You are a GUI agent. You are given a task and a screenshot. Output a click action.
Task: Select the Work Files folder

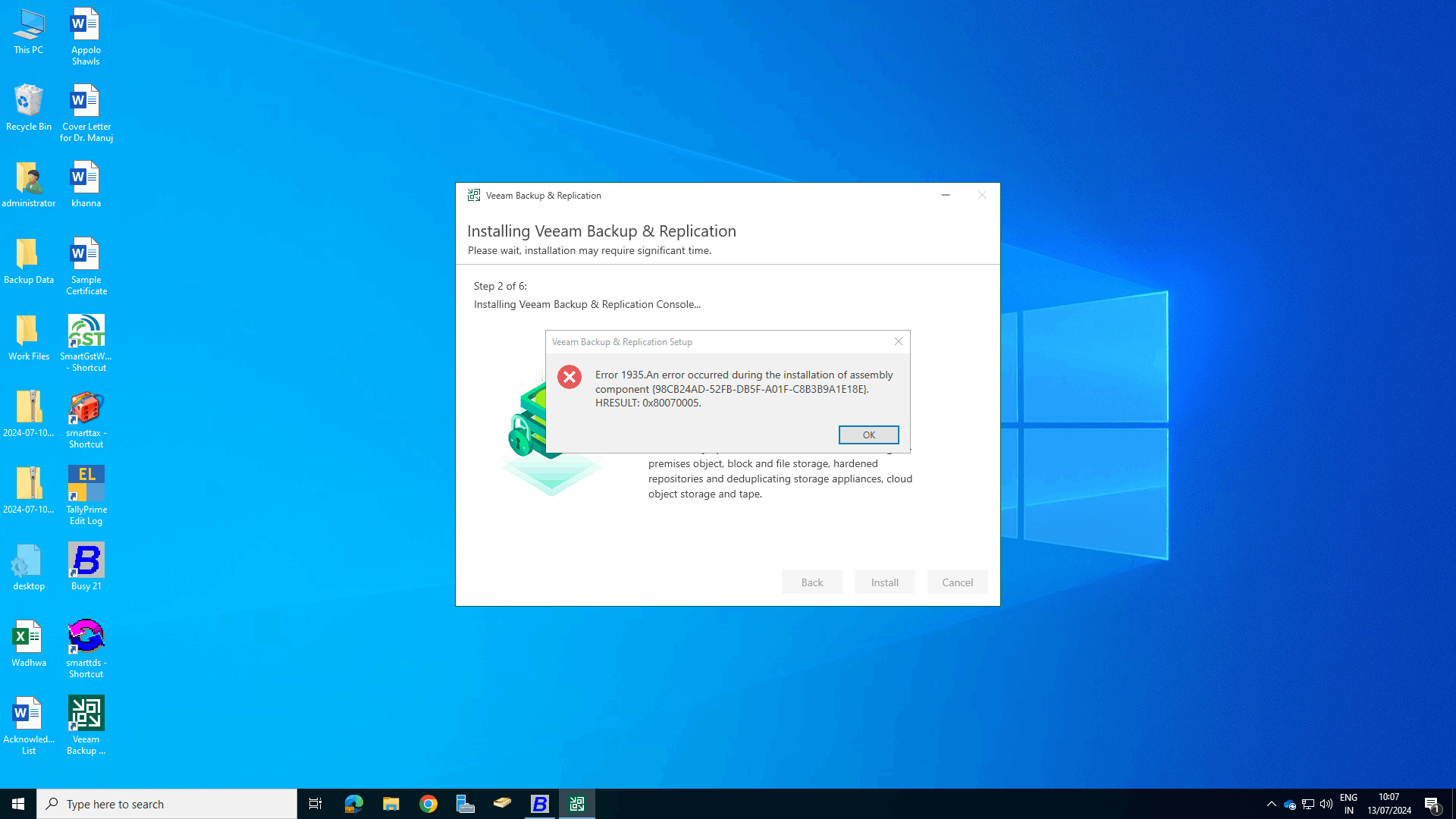pyautogui.click(x=29, y=337)
